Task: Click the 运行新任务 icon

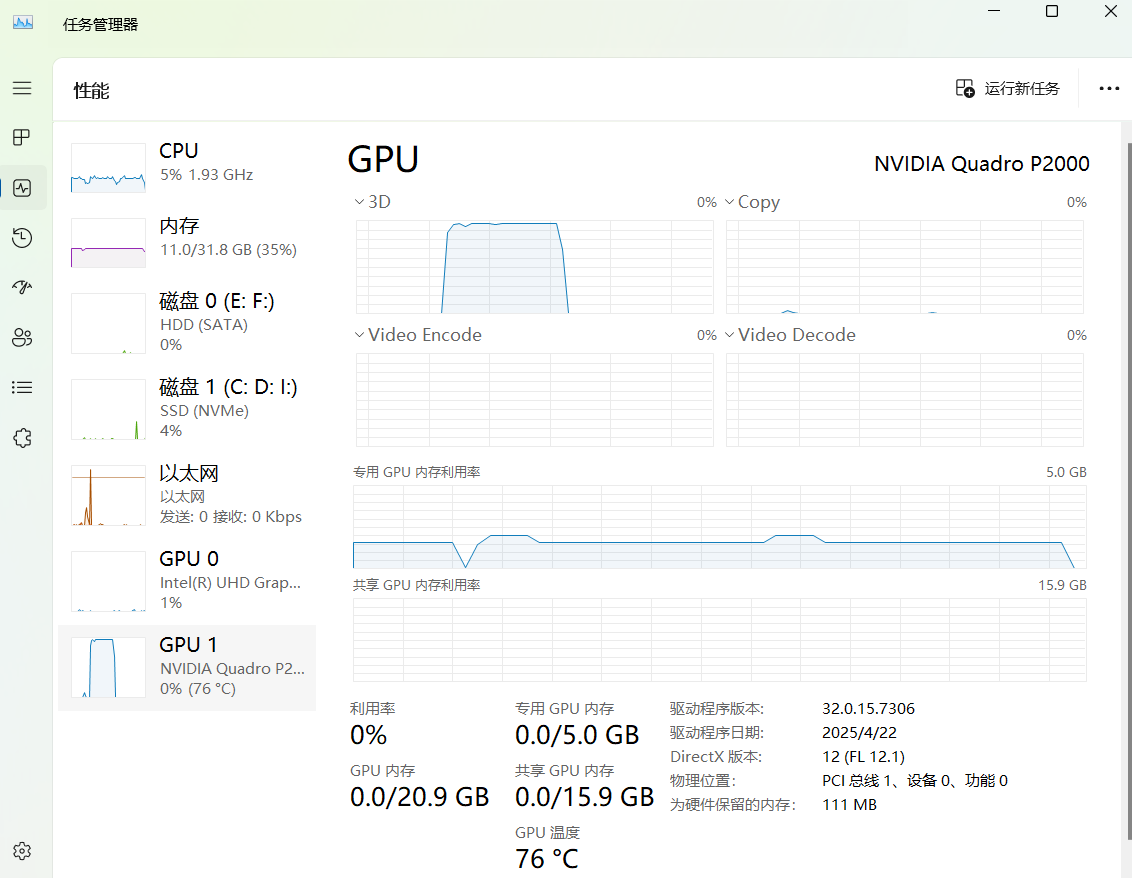Action: (965, 89)
